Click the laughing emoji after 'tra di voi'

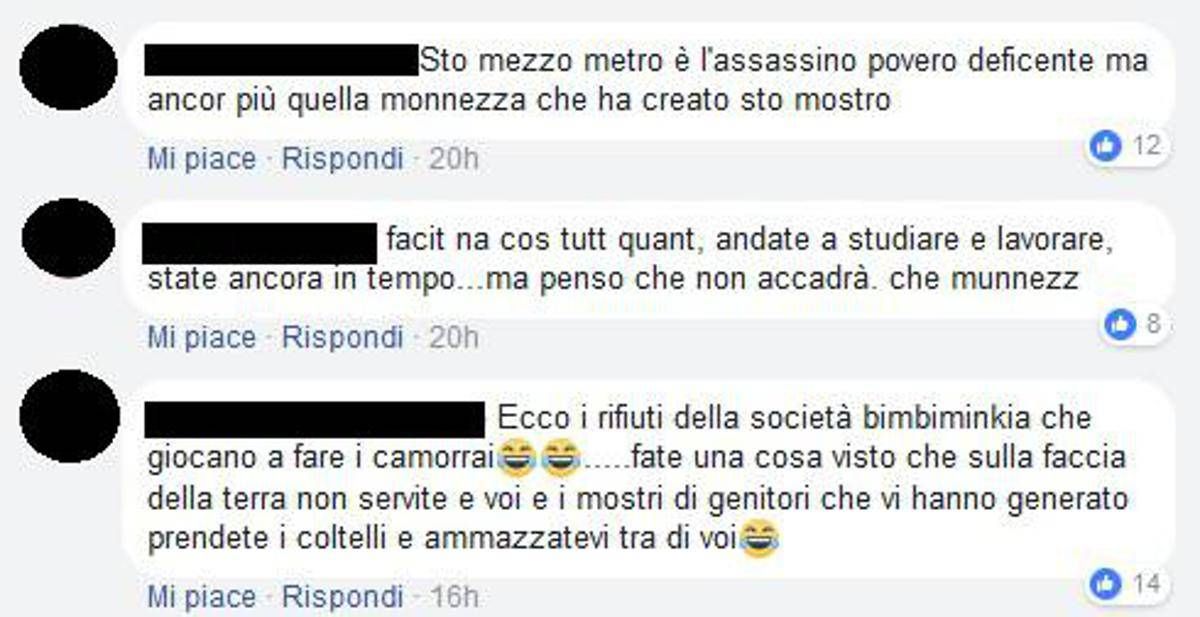coord(759,541)
